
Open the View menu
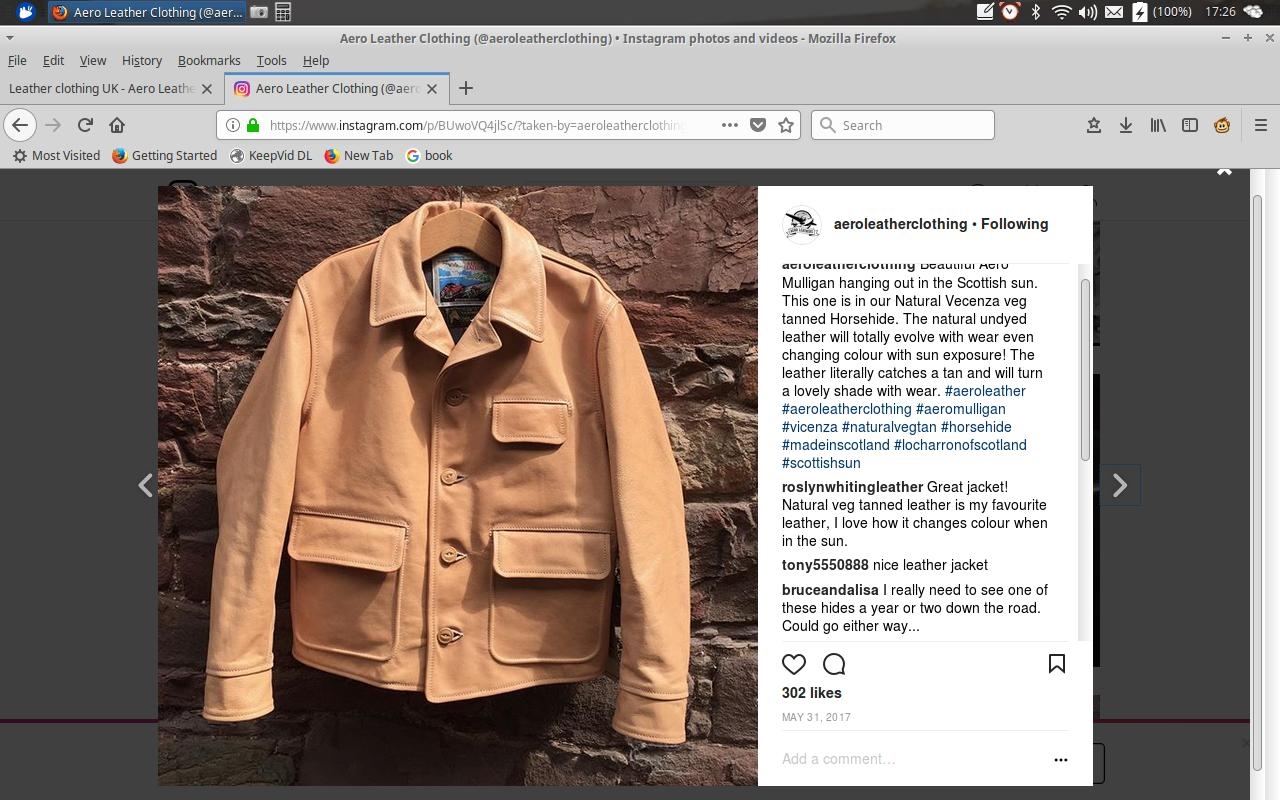tap(93, 60)
